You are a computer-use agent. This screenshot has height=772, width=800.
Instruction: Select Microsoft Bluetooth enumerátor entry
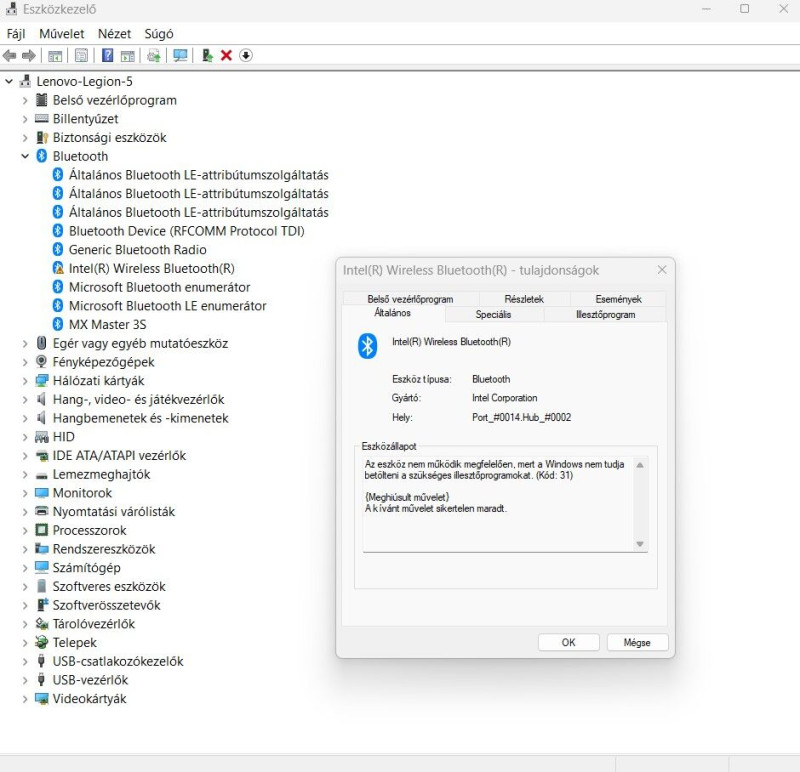(159, 287)
